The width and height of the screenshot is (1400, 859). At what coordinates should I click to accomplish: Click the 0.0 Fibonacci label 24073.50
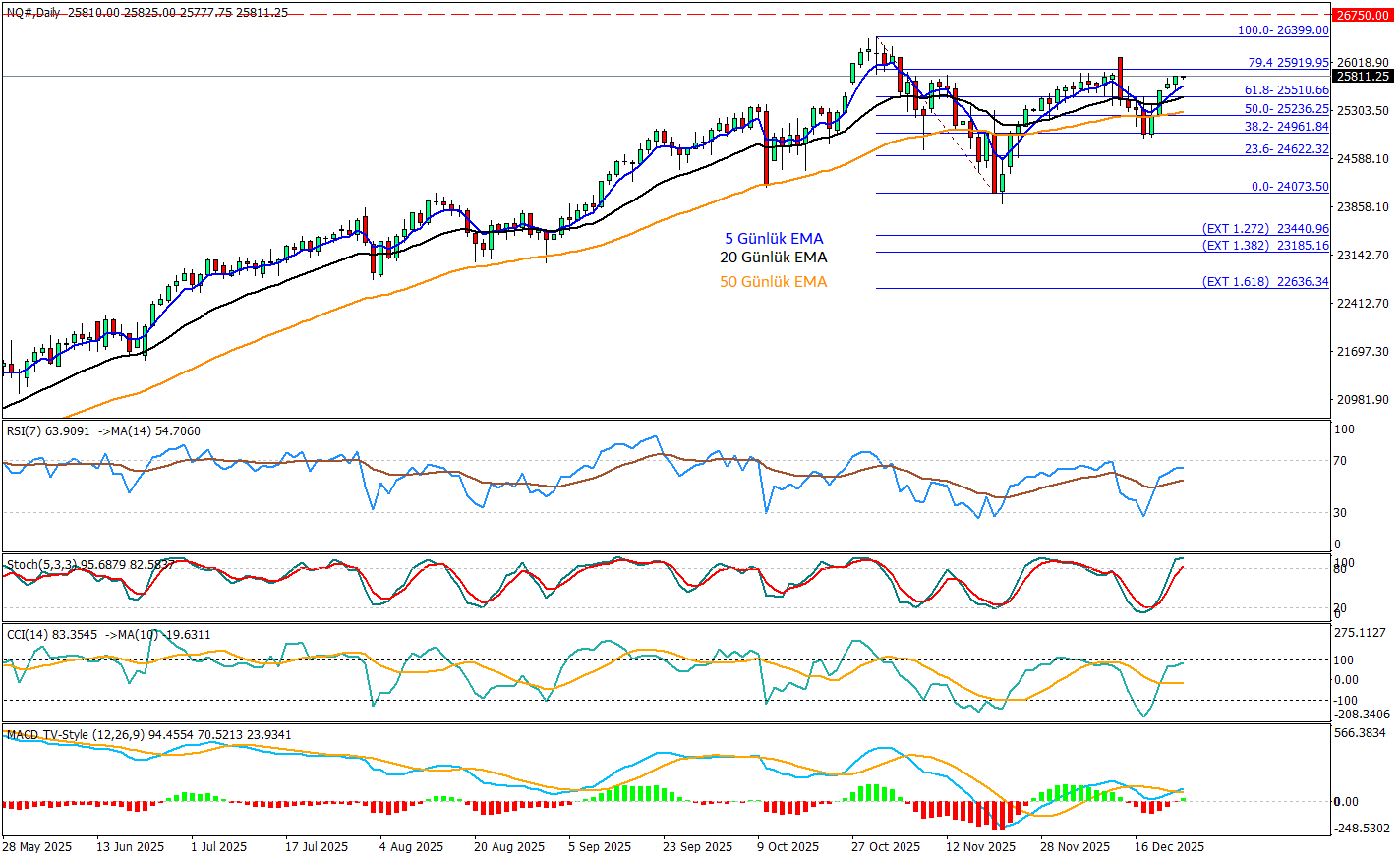pyautogui.click(x=1290, y=187)
